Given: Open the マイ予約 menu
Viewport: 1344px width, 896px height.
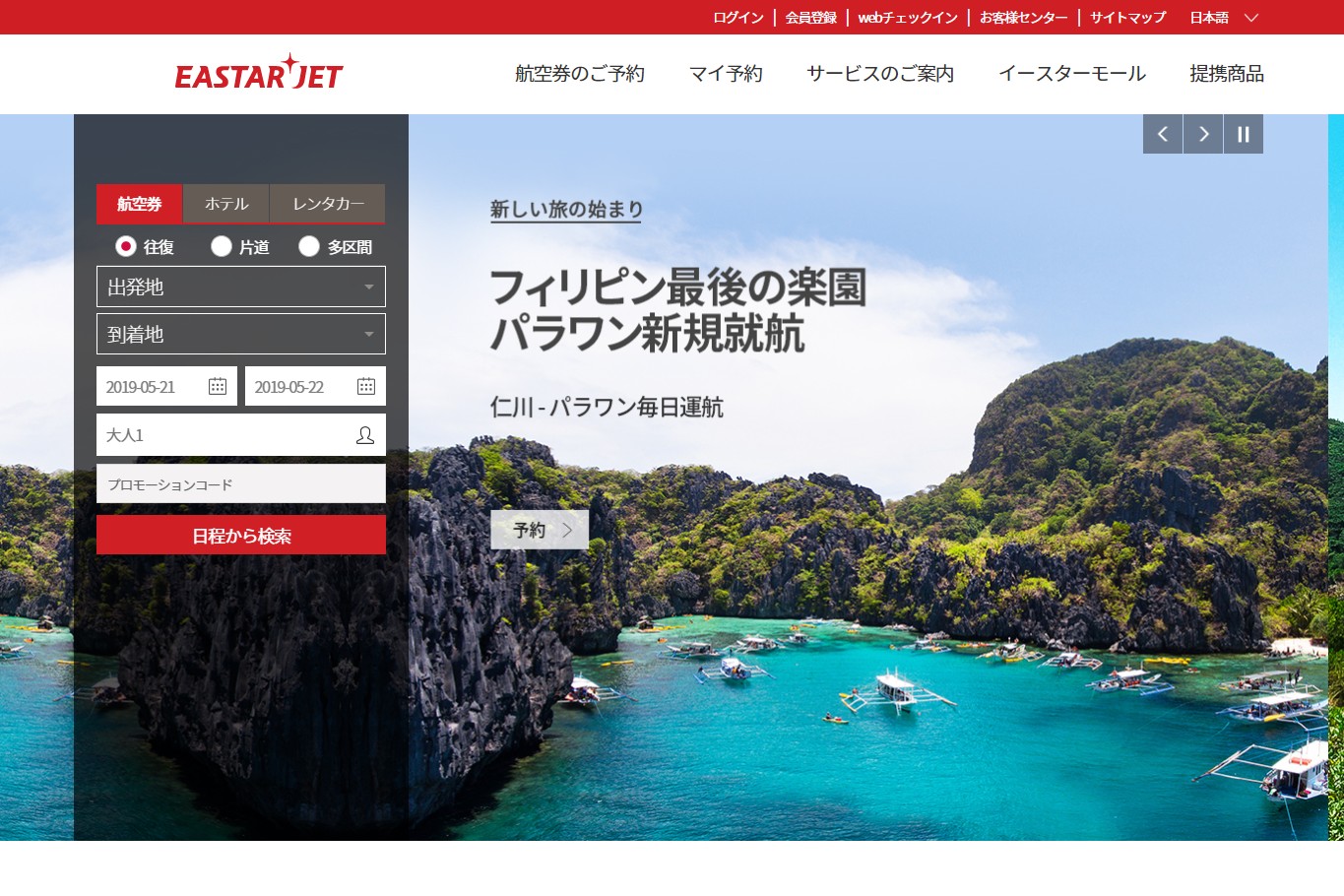Looking at the screenshot, I should [726, 74].
